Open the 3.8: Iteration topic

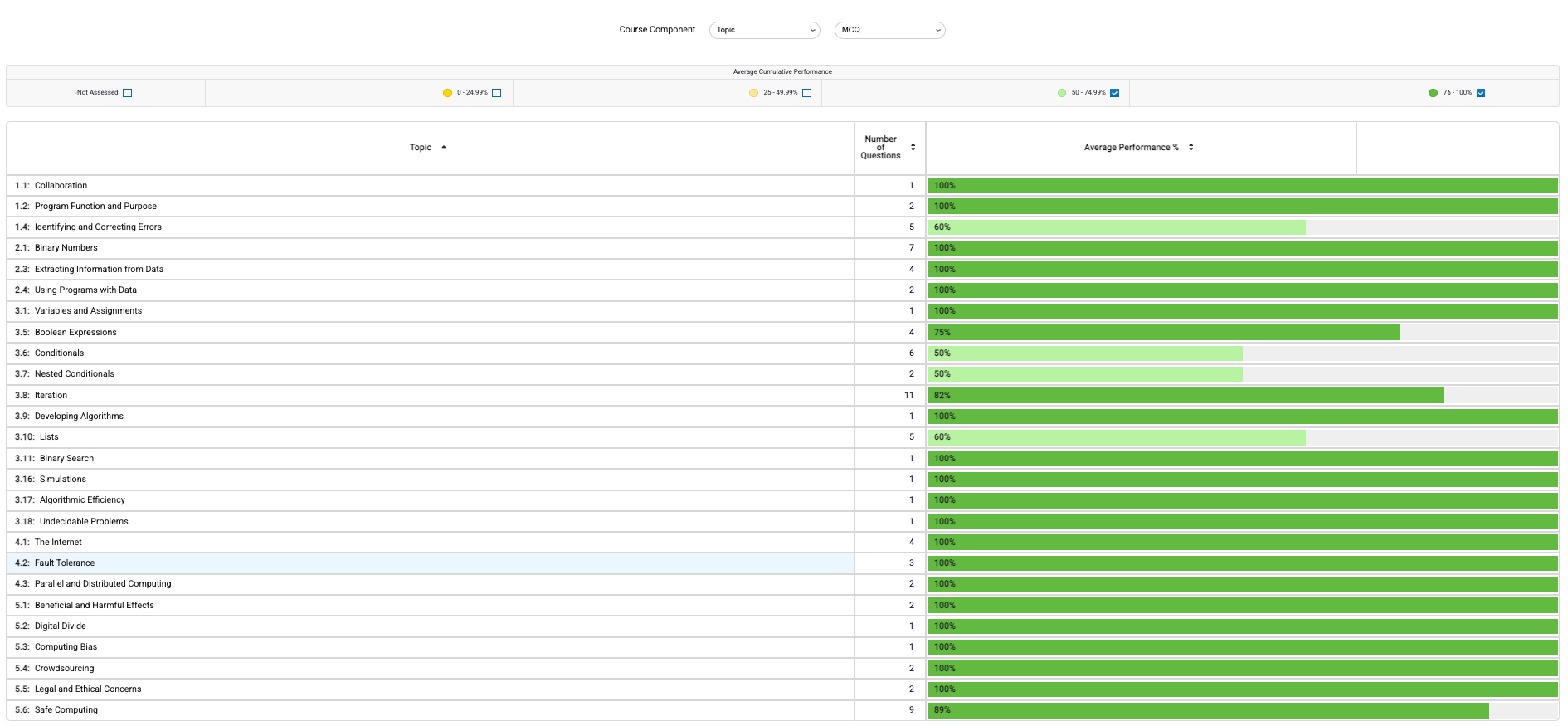coord(51,396)
